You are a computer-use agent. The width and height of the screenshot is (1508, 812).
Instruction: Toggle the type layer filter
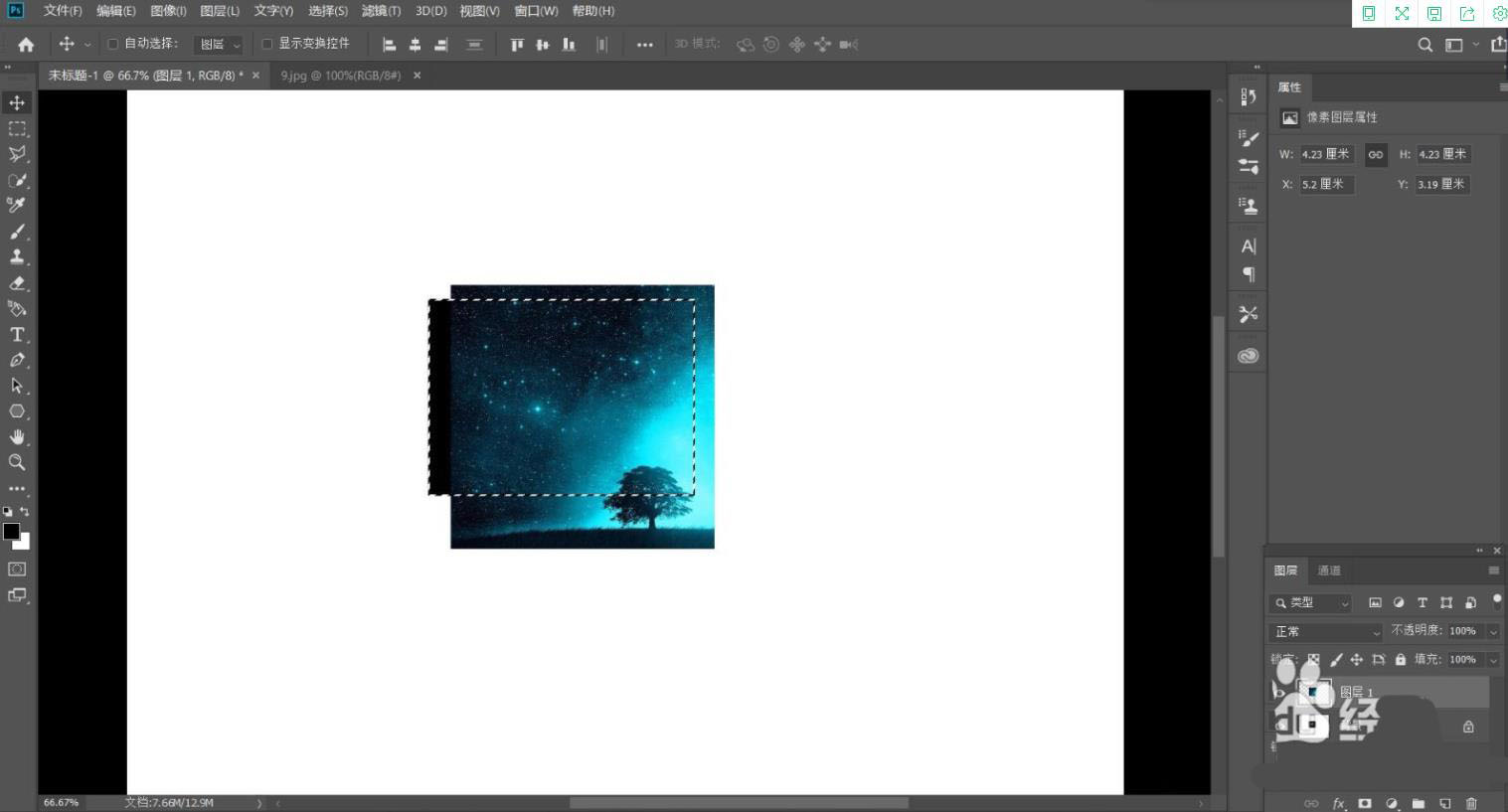1423,602
